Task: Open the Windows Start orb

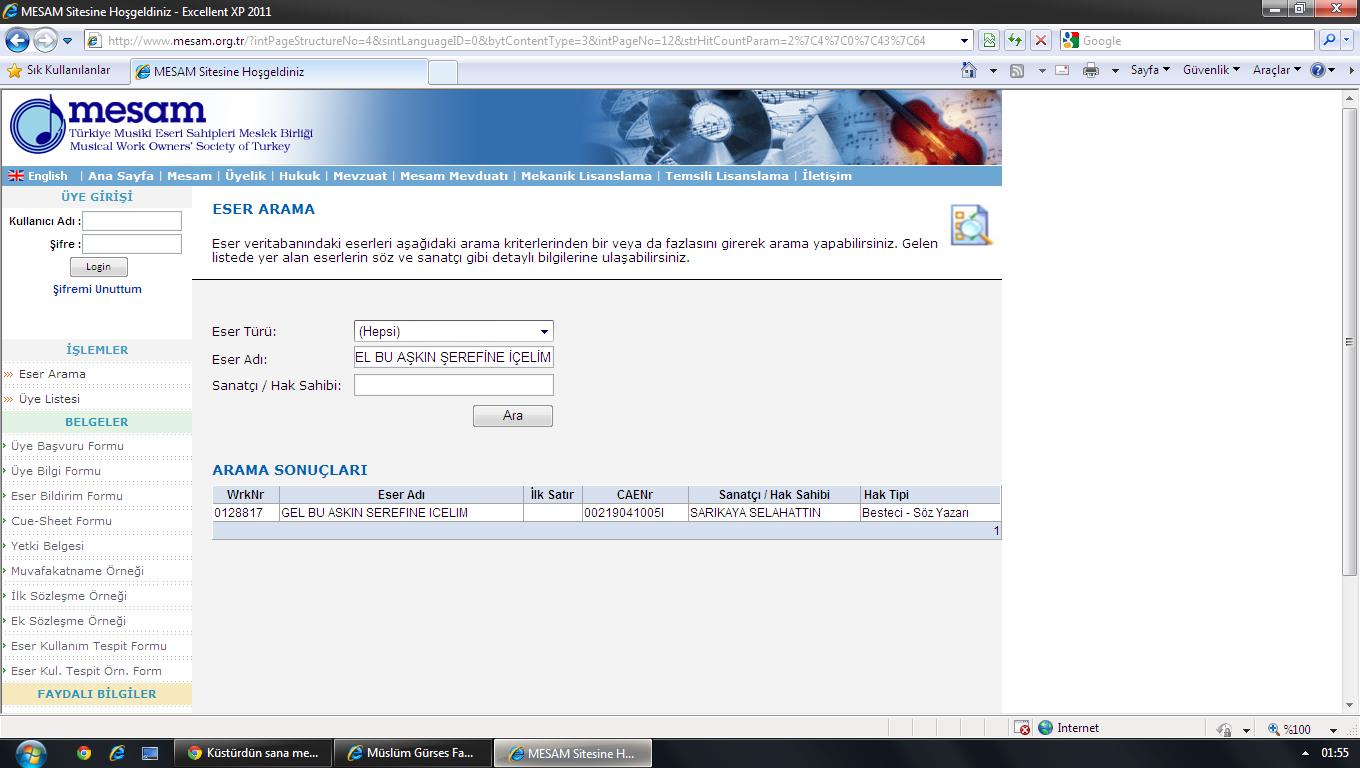Action: point(31,753)
